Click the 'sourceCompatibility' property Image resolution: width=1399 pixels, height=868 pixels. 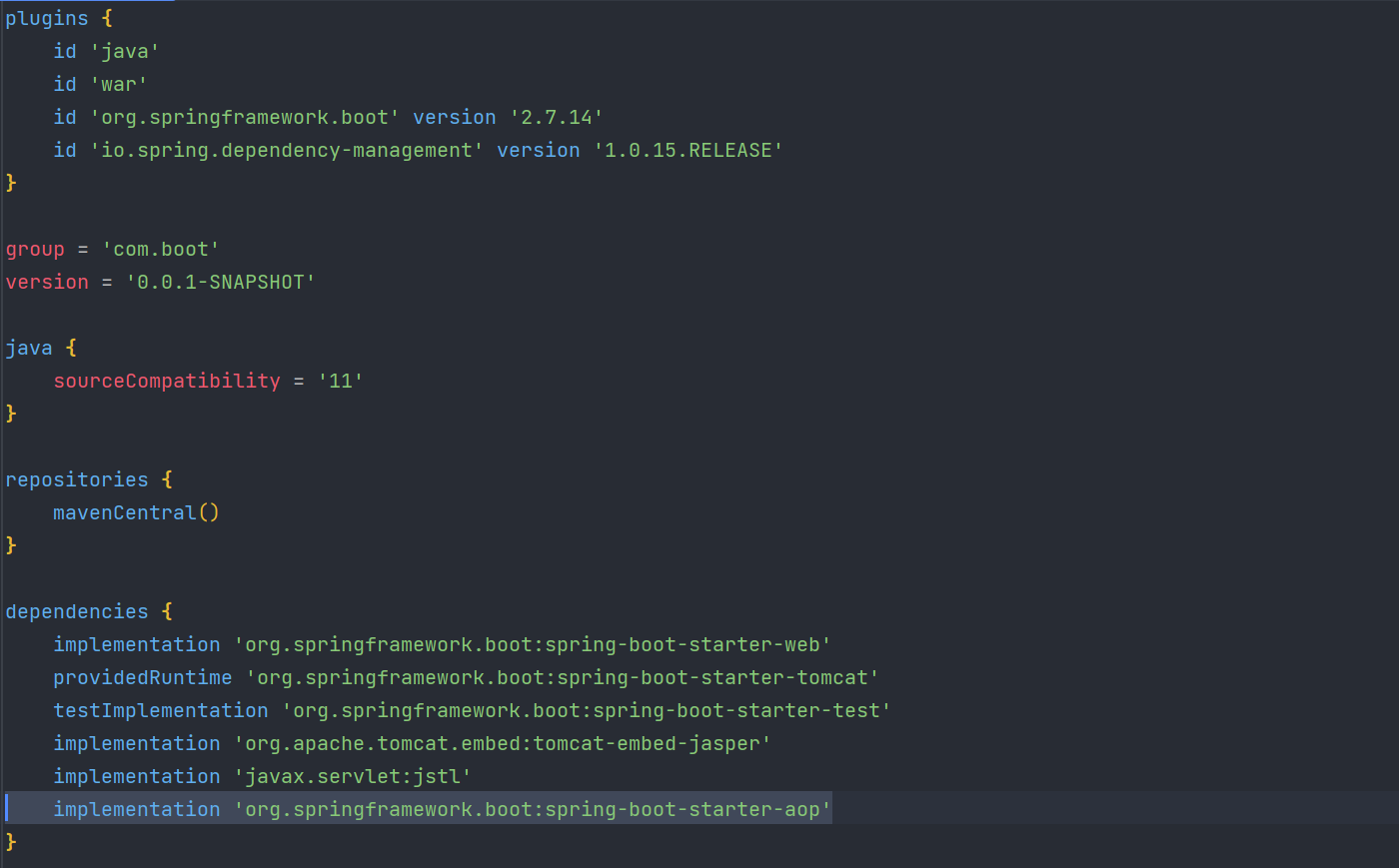167,381
